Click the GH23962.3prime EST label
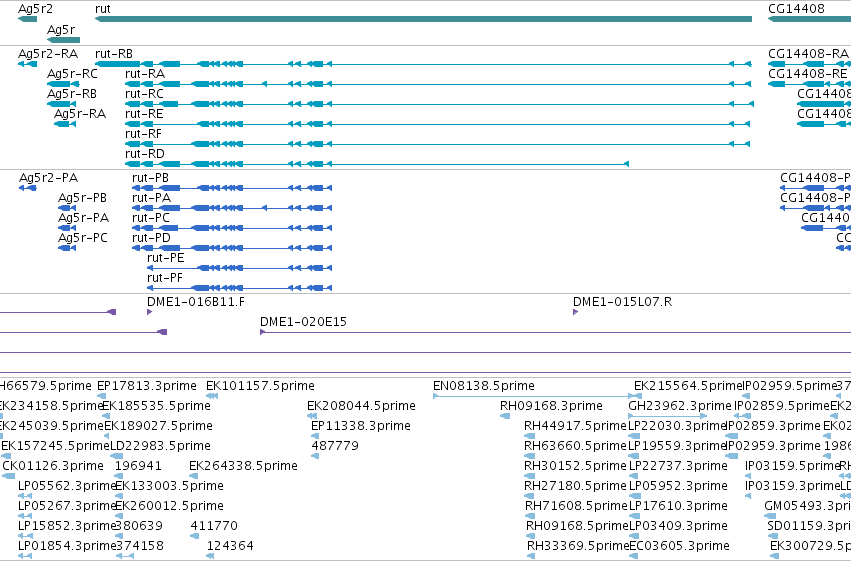The image size is (851, 561). tap(680, 406)
